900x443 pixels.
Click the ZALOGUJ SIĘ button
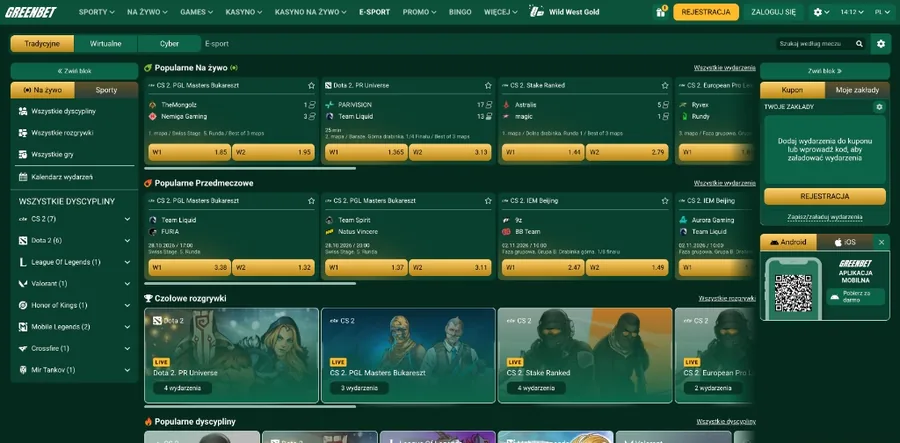click(773, 12)
